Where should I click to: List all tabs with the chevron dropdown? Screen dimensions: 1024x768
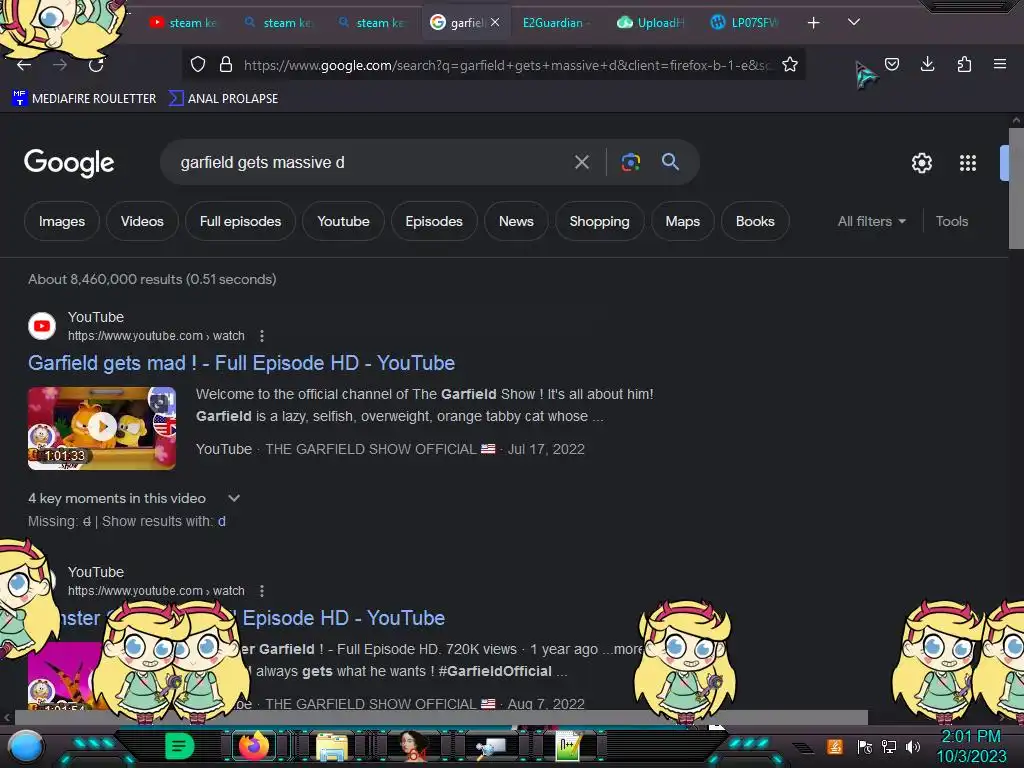point(854,22)
